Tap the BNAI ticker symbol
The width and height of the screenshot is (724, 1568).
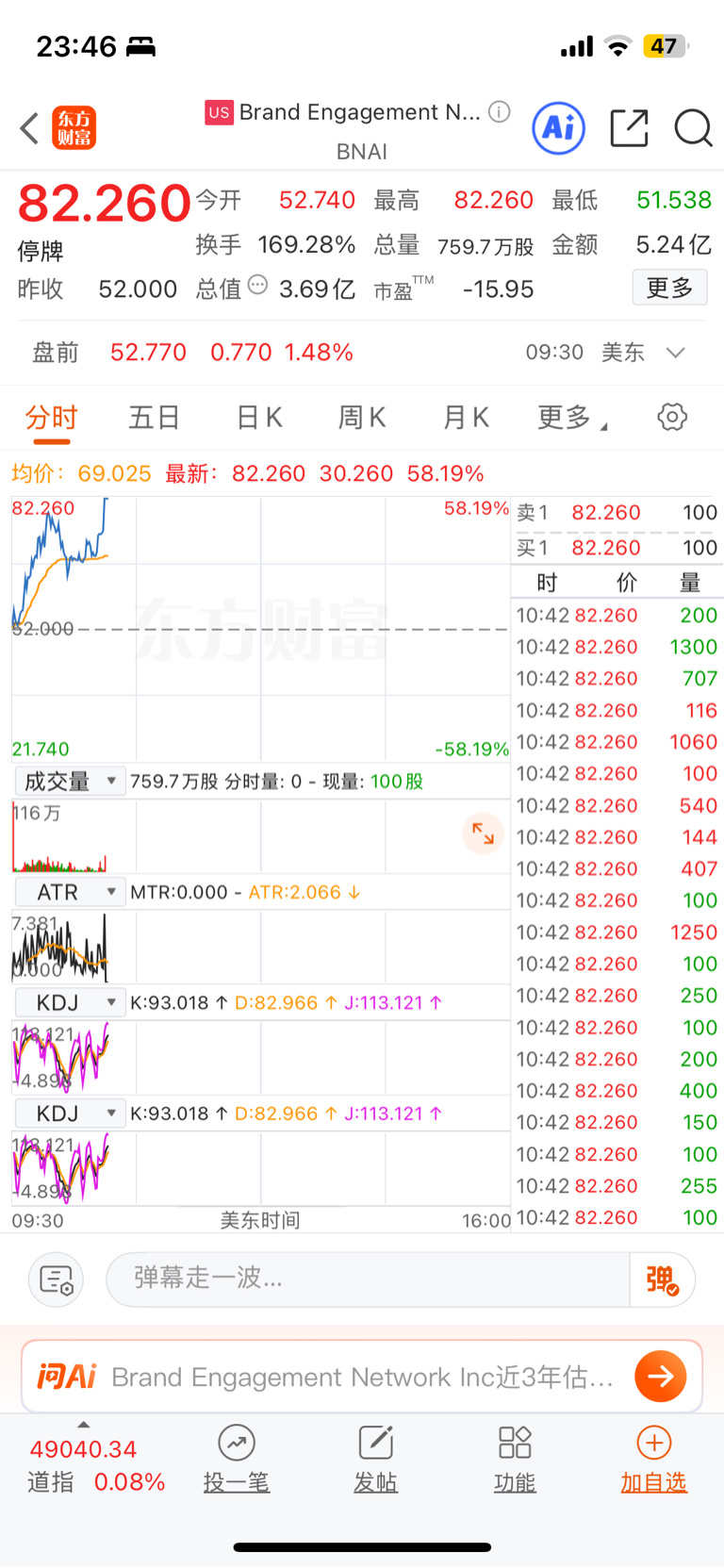[x=362, y=152]
